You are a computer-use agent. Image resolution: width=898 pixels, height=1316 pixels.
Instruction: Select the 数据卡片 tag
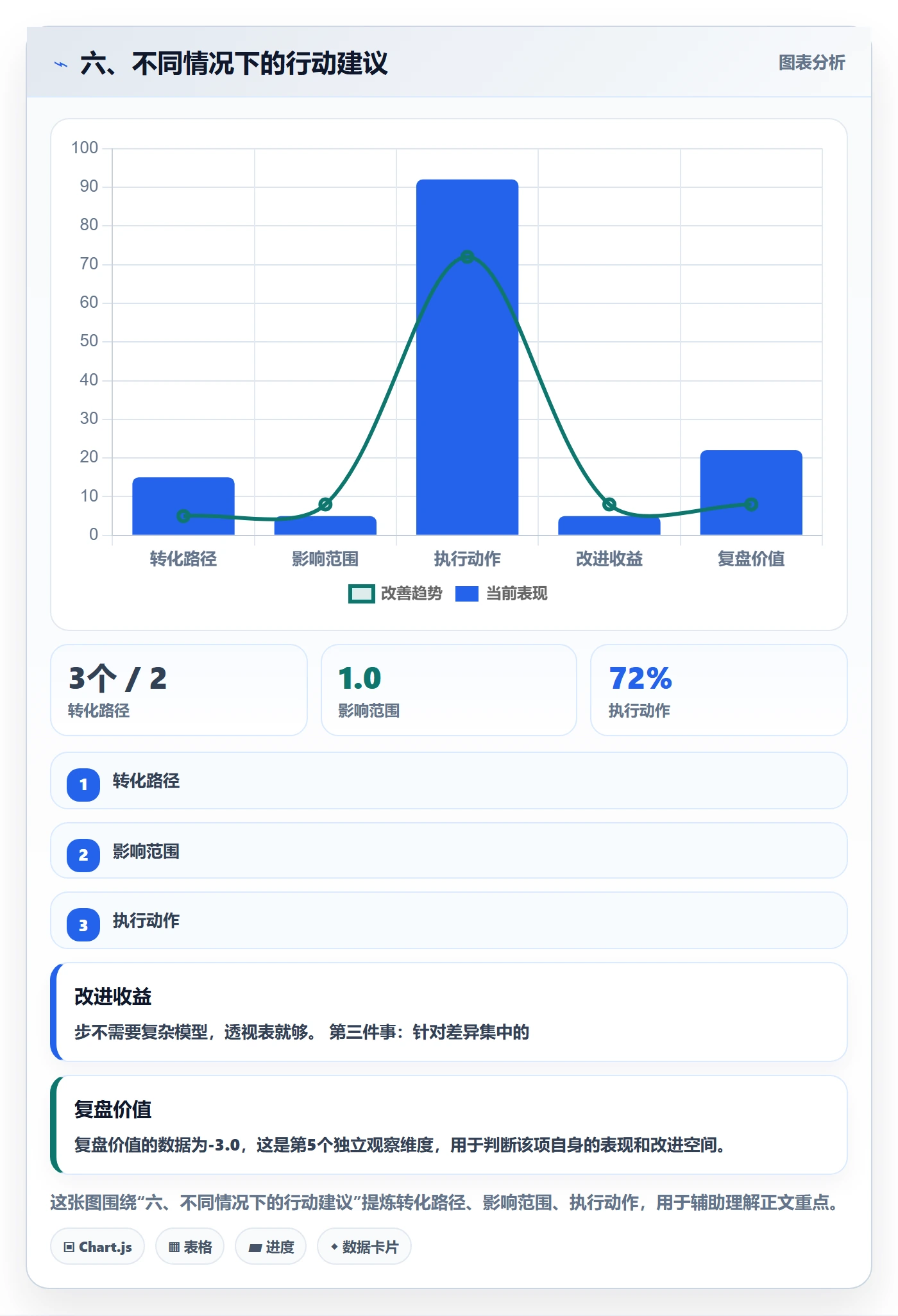364,1247
